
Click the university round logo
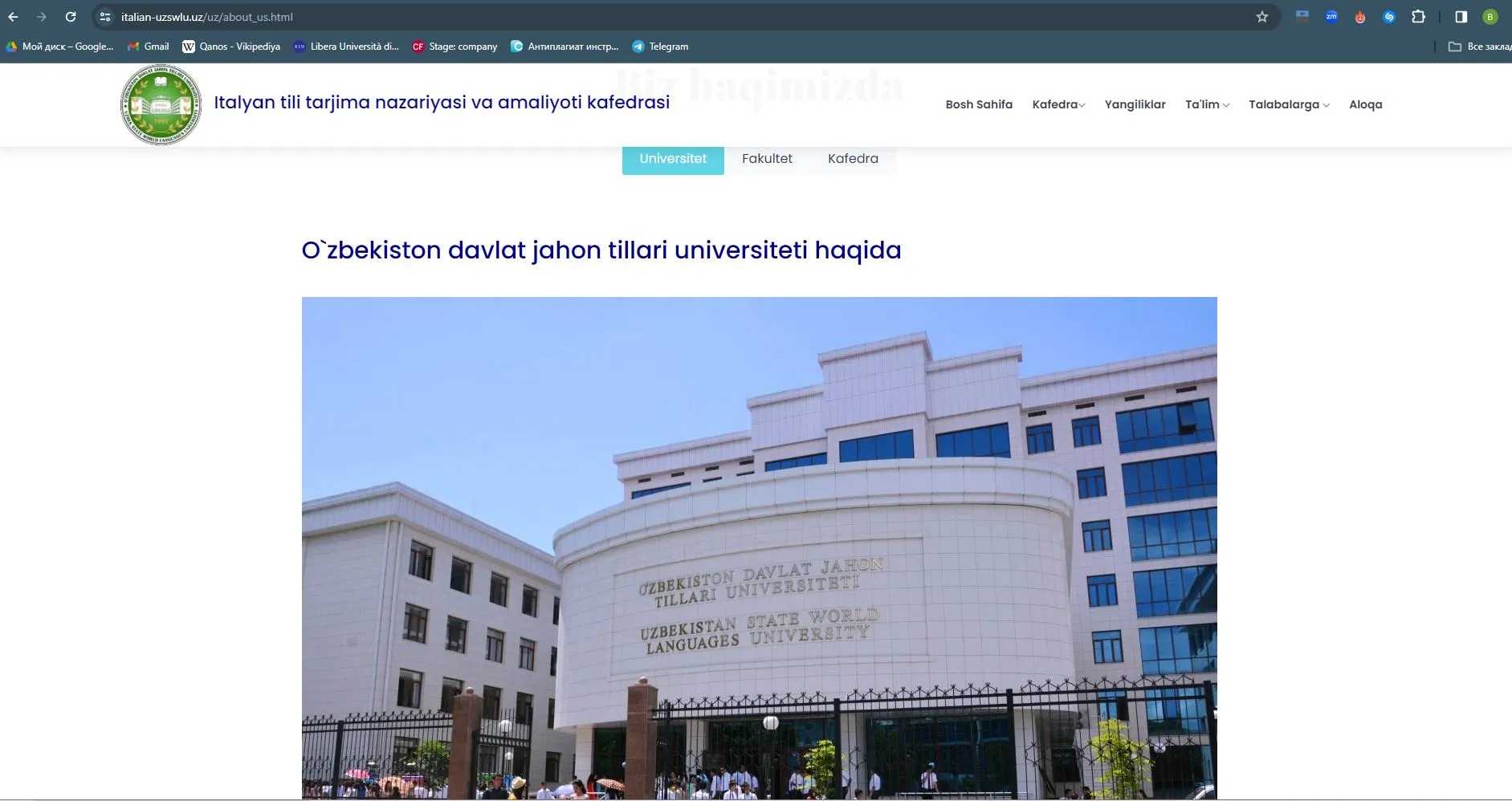[x=161, y=104]
